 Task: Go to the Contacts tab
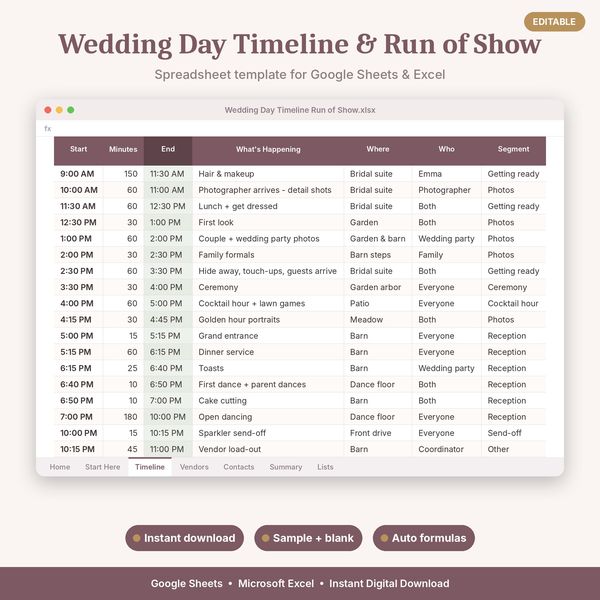(239, 467)
